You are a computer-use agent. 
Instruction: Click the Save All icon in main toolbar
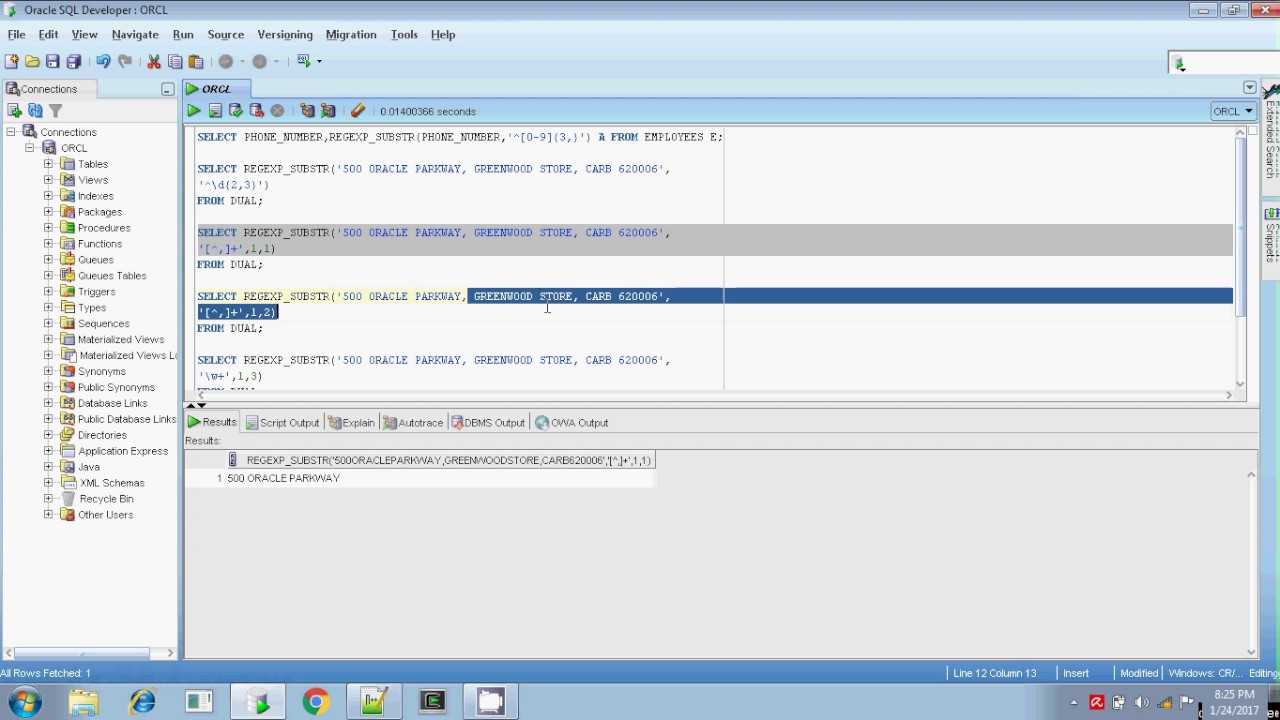point(73,62)
